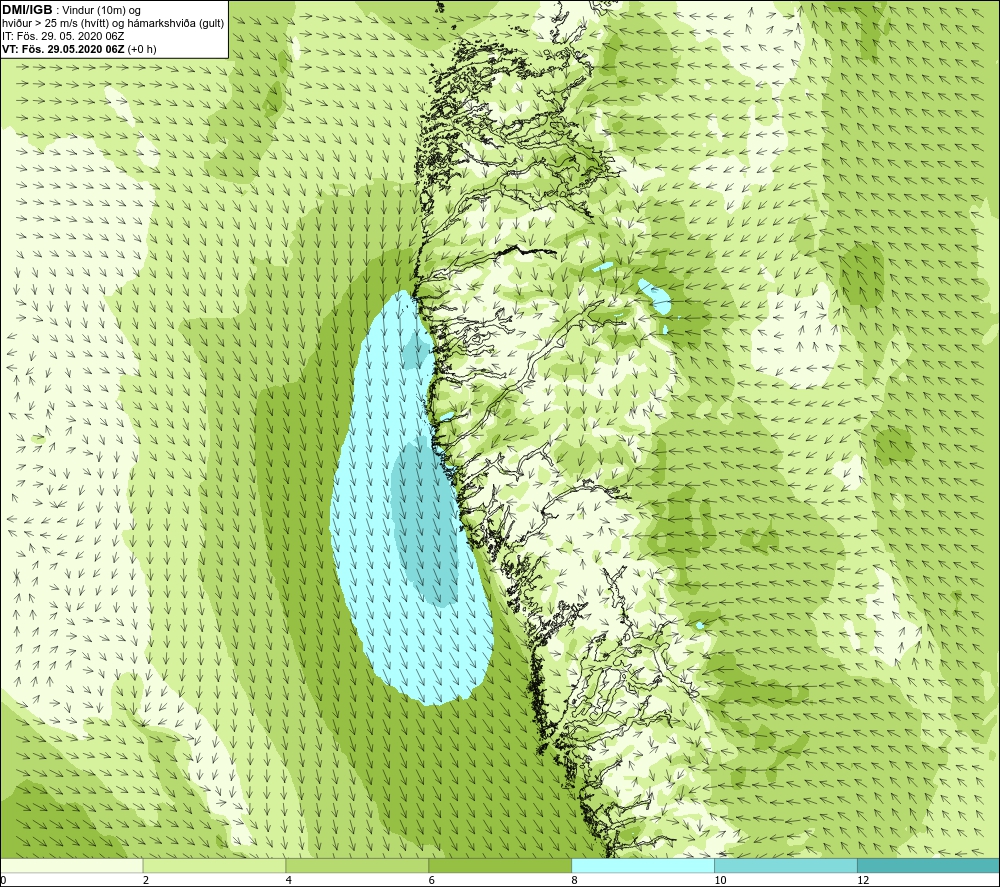Click the 6–8 m/s dark green swatch

coord(500,865)
